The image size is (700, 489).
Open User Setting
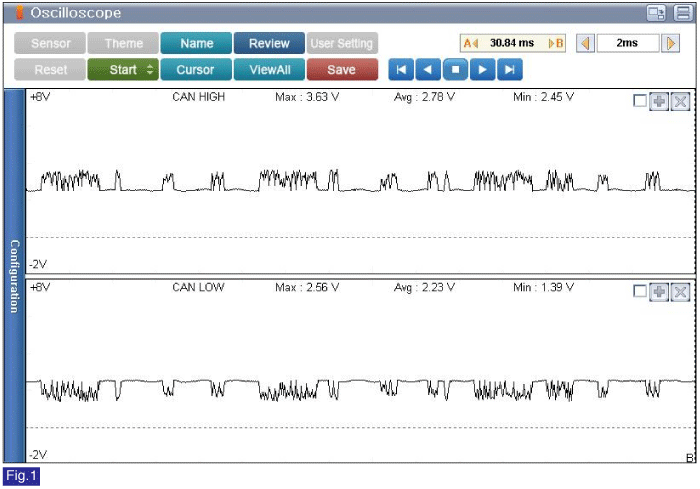coord(342,43)
